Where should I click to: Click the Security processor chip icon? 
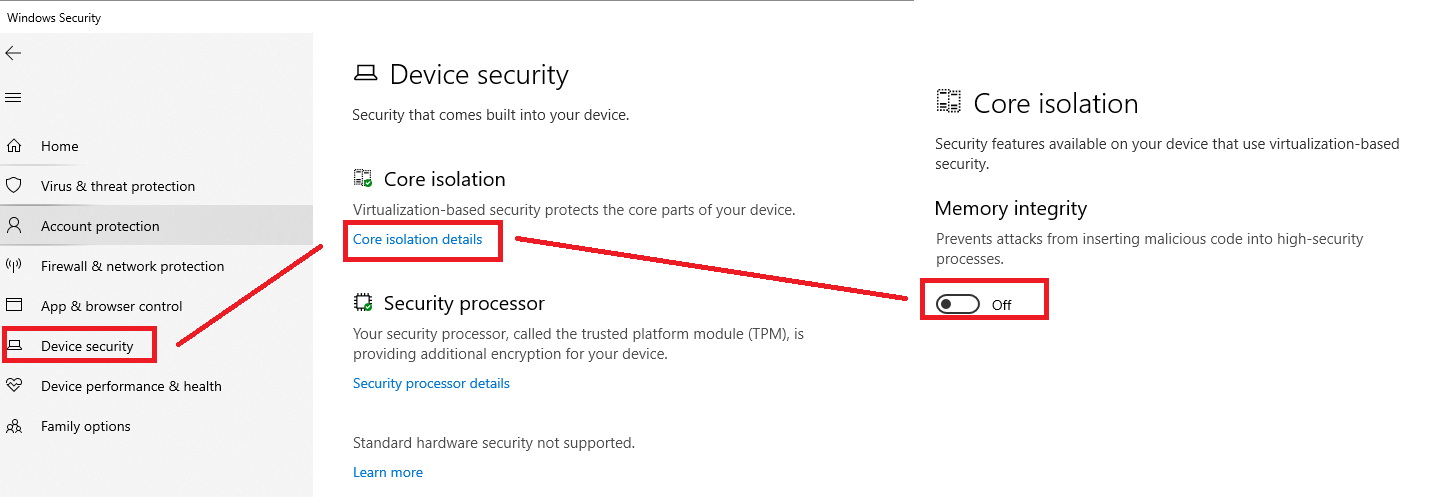click(x=363, y=302)
